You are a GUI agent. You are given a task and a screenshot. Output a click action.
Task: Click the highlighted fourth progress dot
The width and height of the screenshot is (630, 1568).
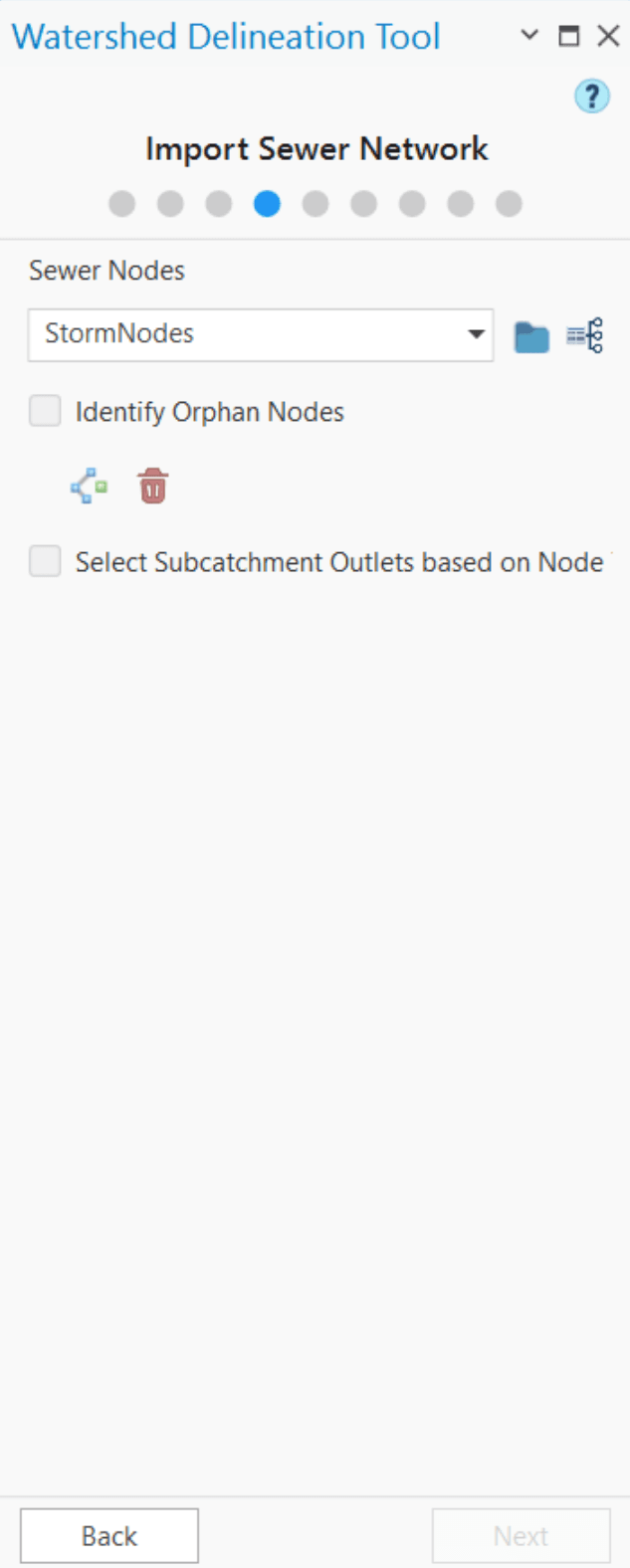tap(267, 203)
